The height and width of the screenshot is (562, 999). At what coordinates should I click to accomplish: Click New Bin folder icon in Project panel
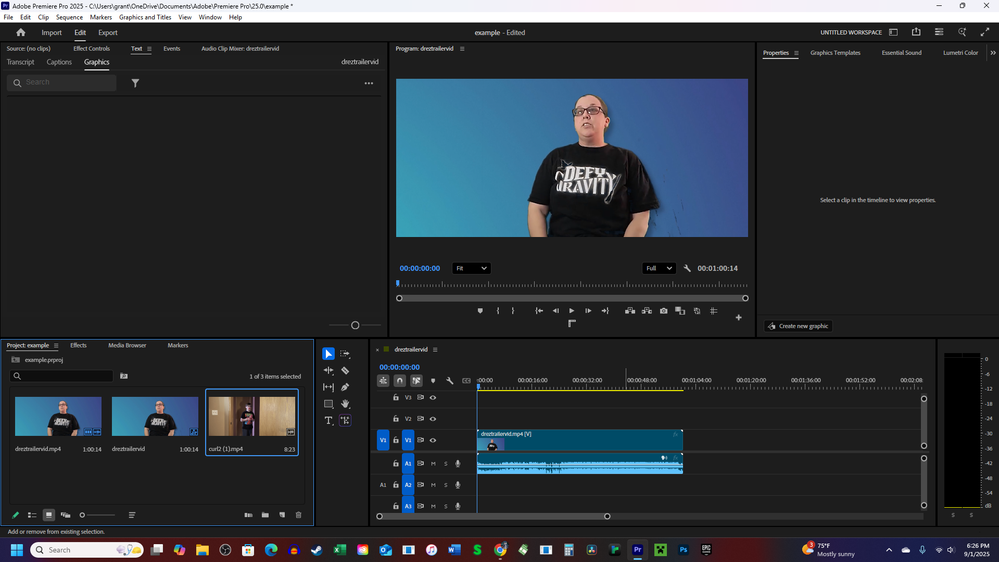point(265,515)
